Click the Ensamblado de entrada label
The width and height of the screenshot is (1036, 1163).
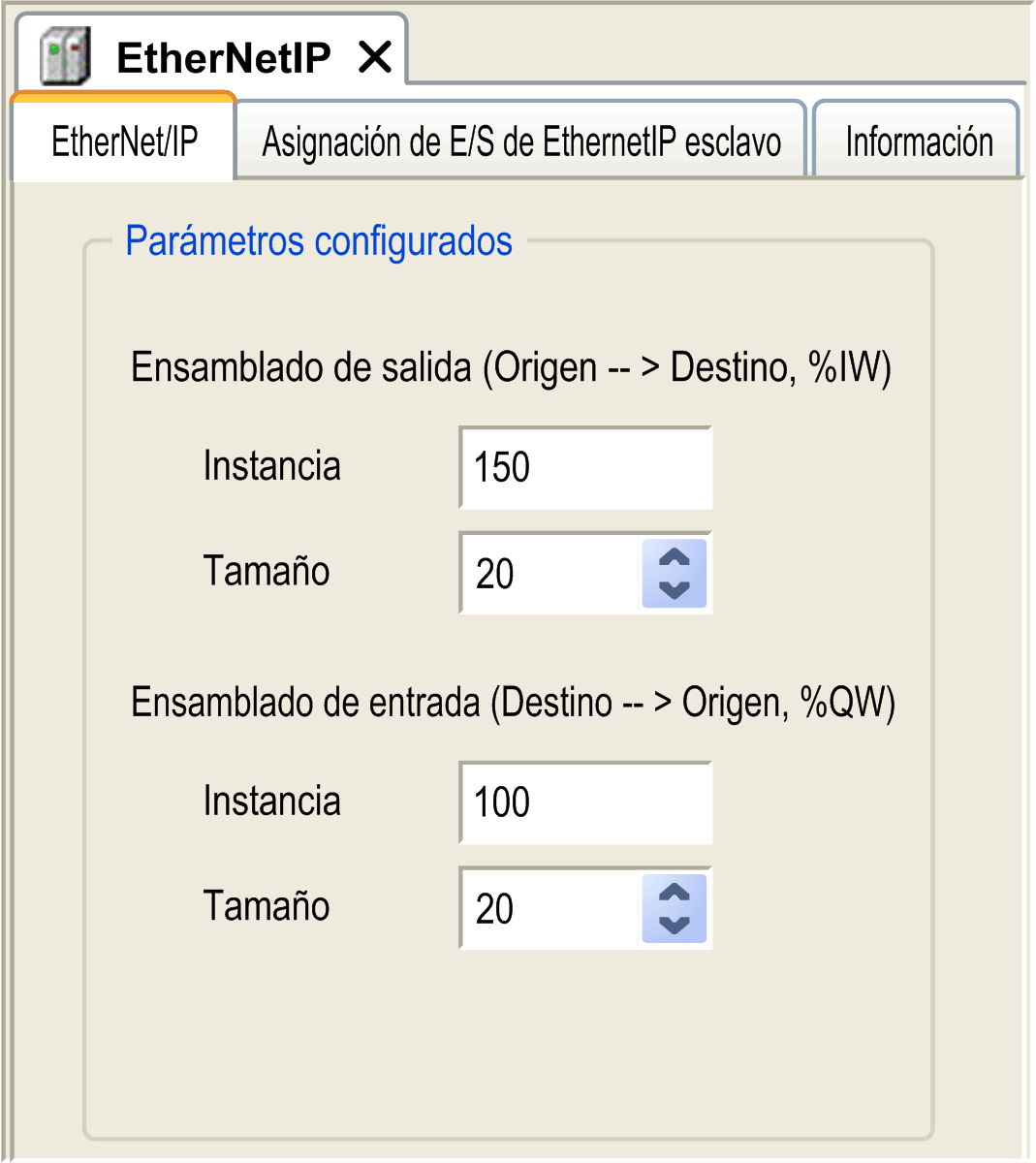coord(513,703)
